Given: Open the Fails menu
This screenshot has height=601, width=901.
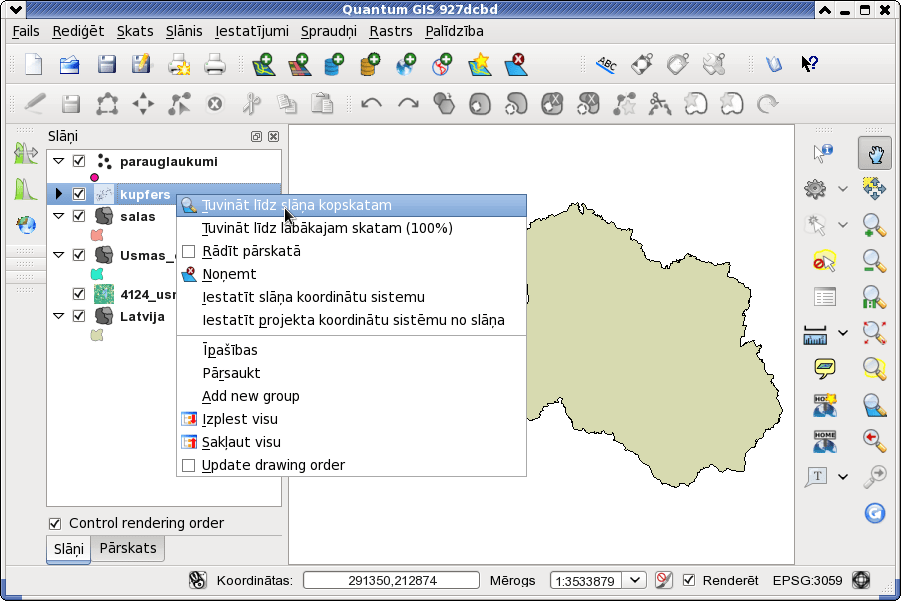Looking at the screenshot, I should [26, 31].
